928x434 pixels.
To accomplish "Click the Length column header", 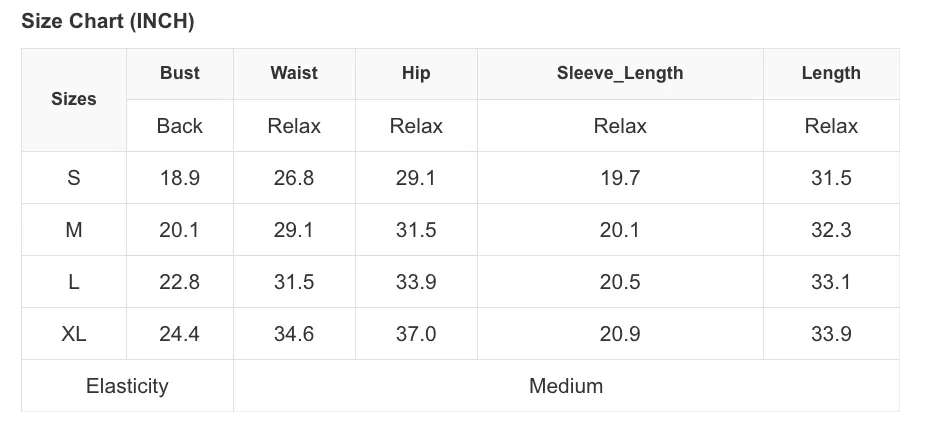I will click(831, 73).
